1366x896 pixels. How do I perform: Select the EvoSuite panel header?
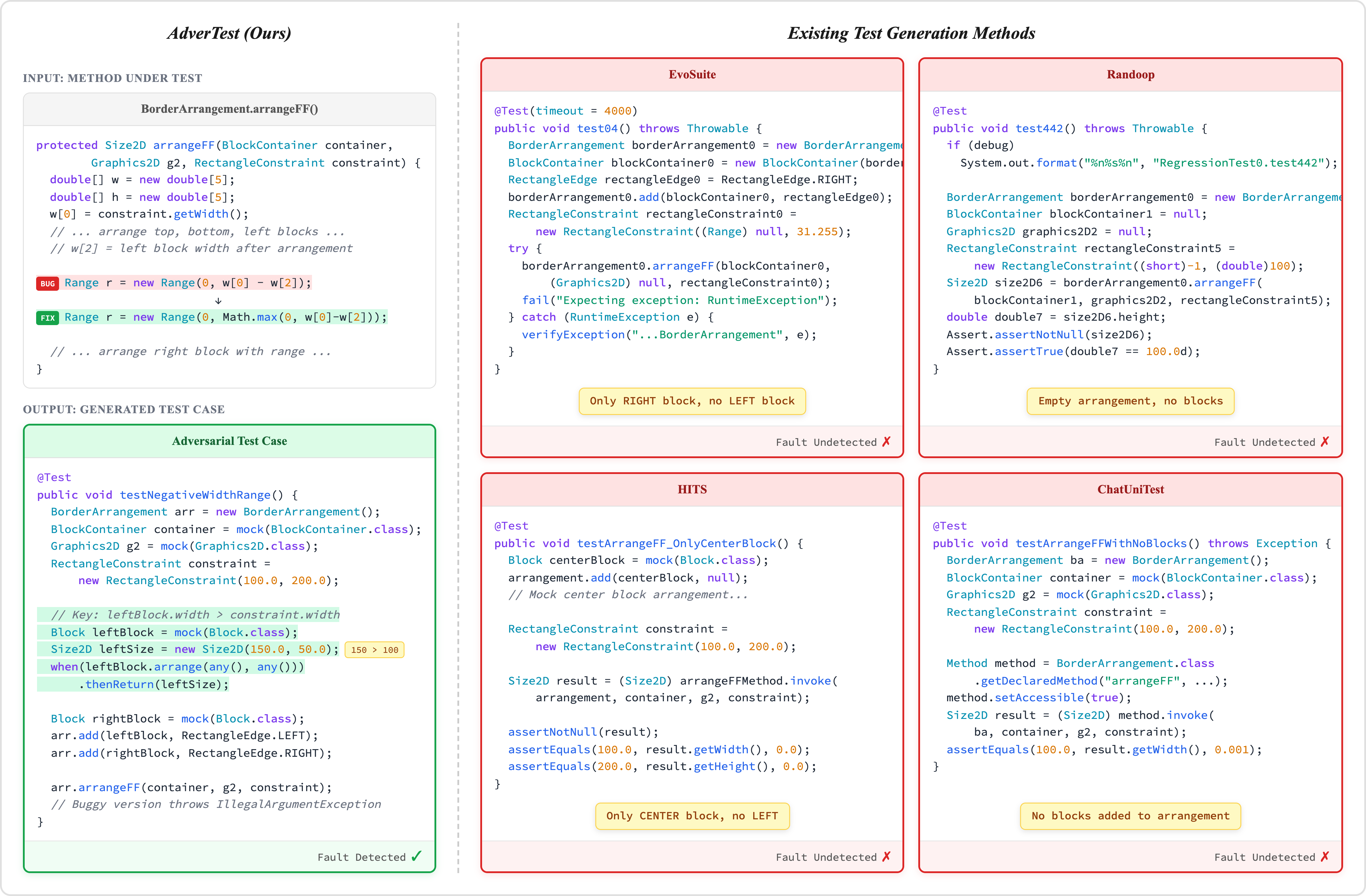point(692,75)
